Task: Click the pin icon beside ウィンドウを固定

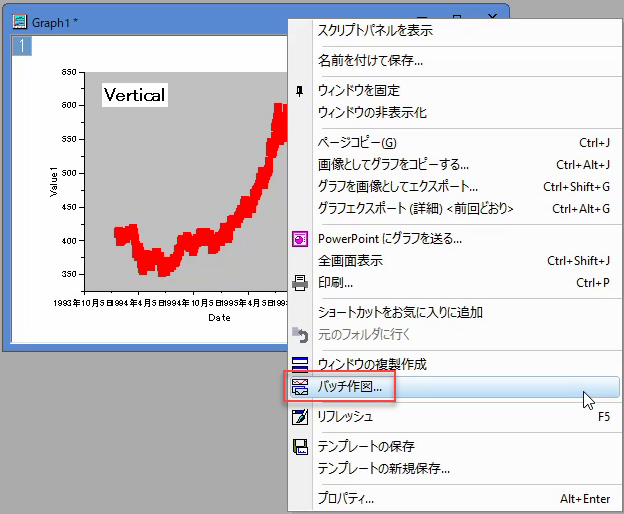Action: click(x=299, y=91)
